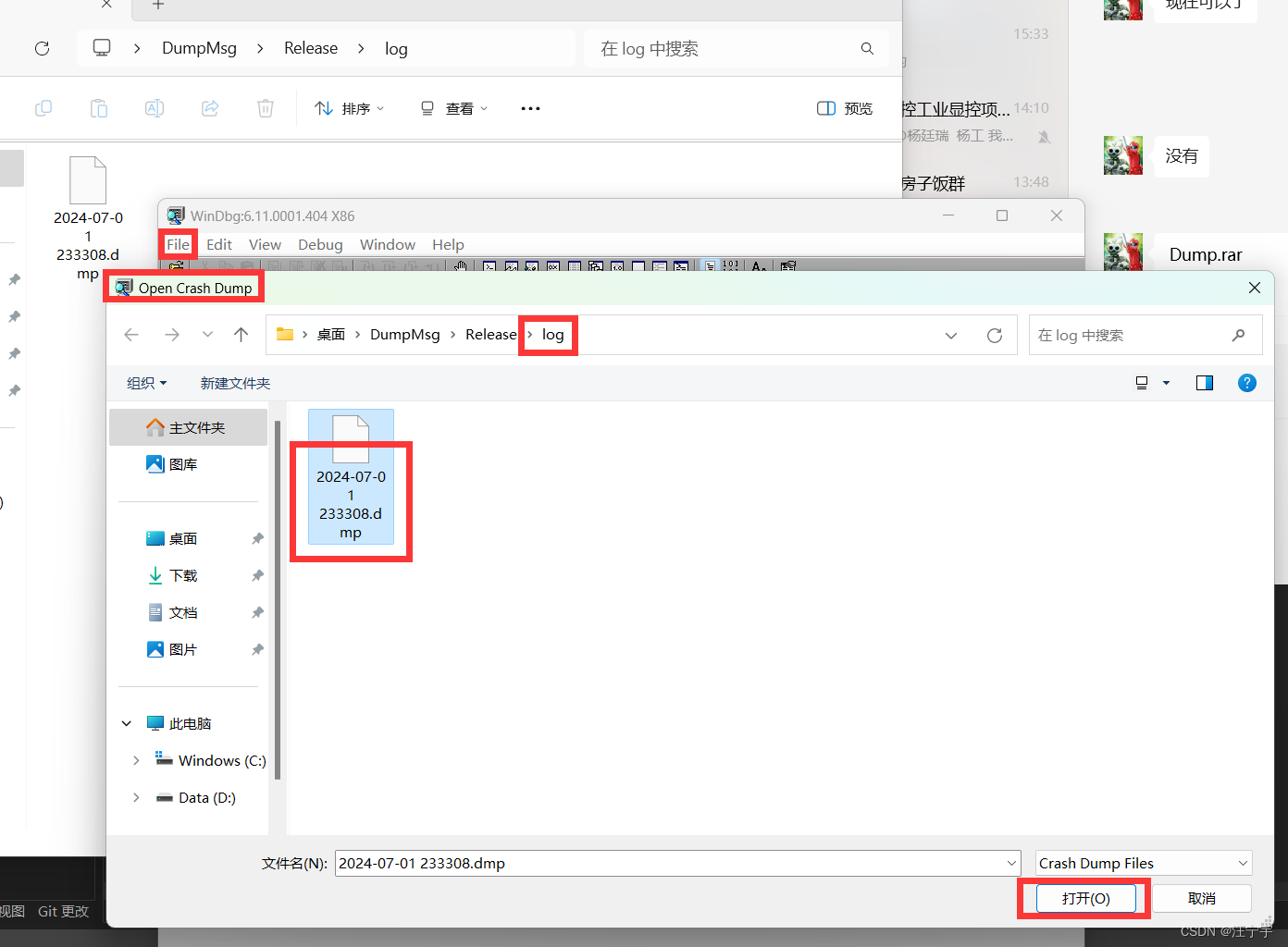Select the 2024-07-01 233308.dmp file in dialog
The height and width of the screenshot is (947, 1288).
[x=351, y=478]
